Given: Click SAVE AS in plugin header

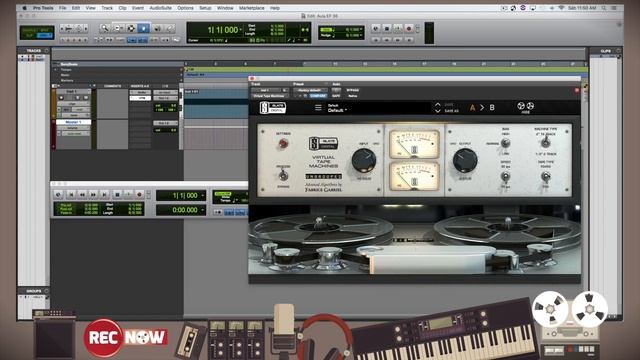Looking at the screenshot, I should point(451,111).
